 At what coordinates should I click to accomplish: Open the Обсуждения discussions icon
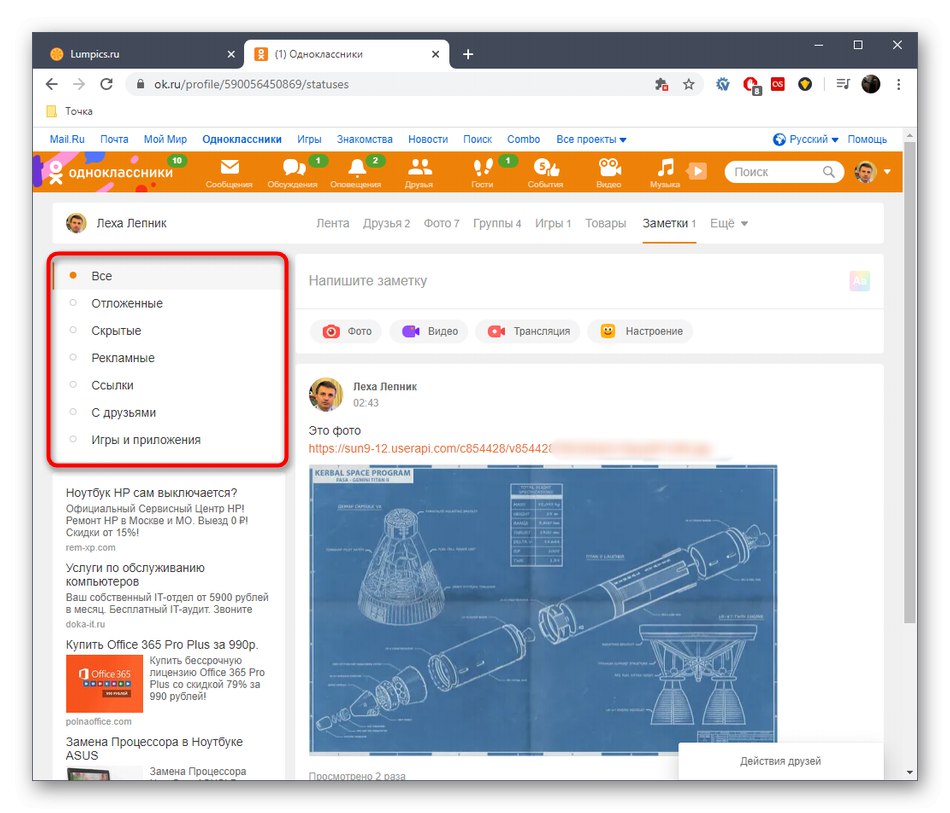click(x=293, y=172)
